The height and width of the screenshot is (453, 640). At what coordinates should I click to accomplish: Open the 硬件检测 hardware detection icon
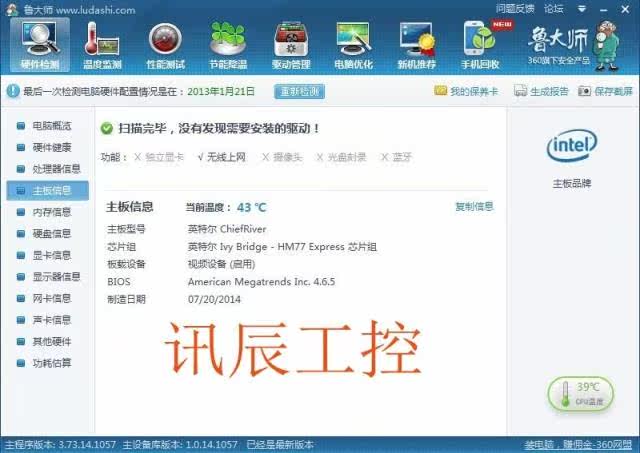click(x=40, y=44)
